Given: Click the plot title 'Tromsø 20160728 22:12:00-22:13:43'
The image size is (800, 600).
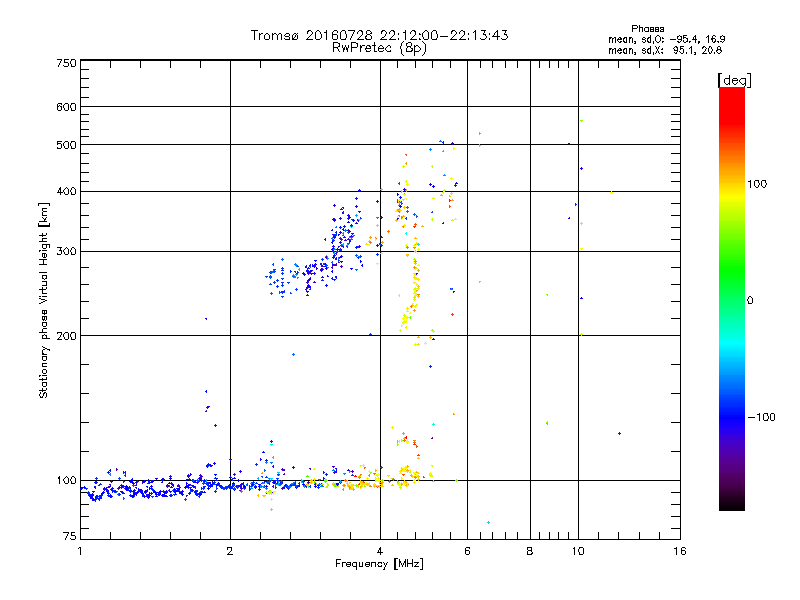Looking at the screenshot, I should click(379, 35).
